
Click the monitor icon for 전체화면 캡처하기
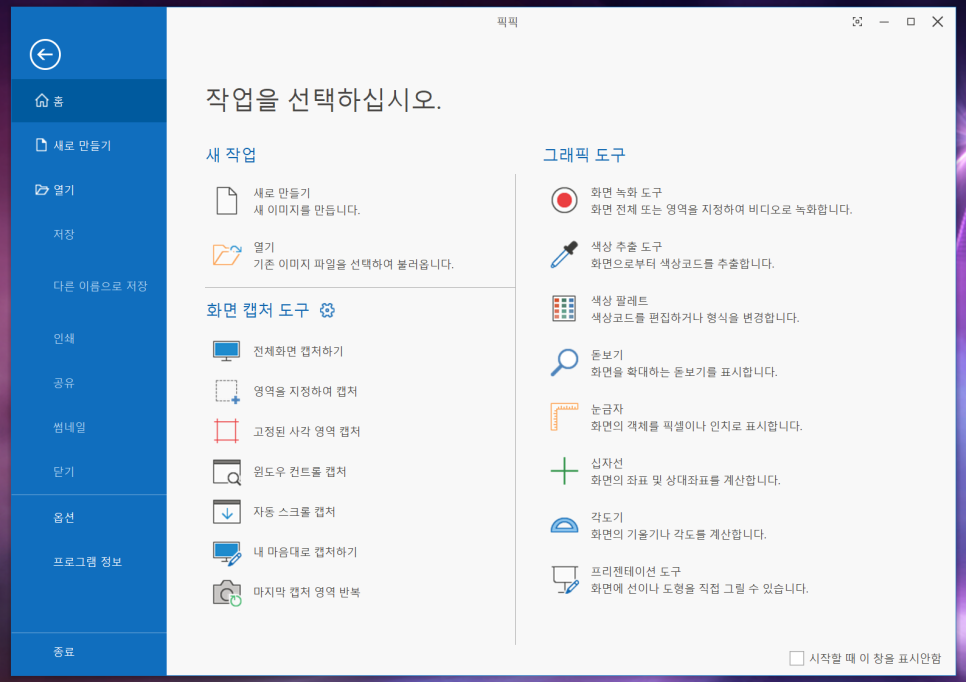227,351
